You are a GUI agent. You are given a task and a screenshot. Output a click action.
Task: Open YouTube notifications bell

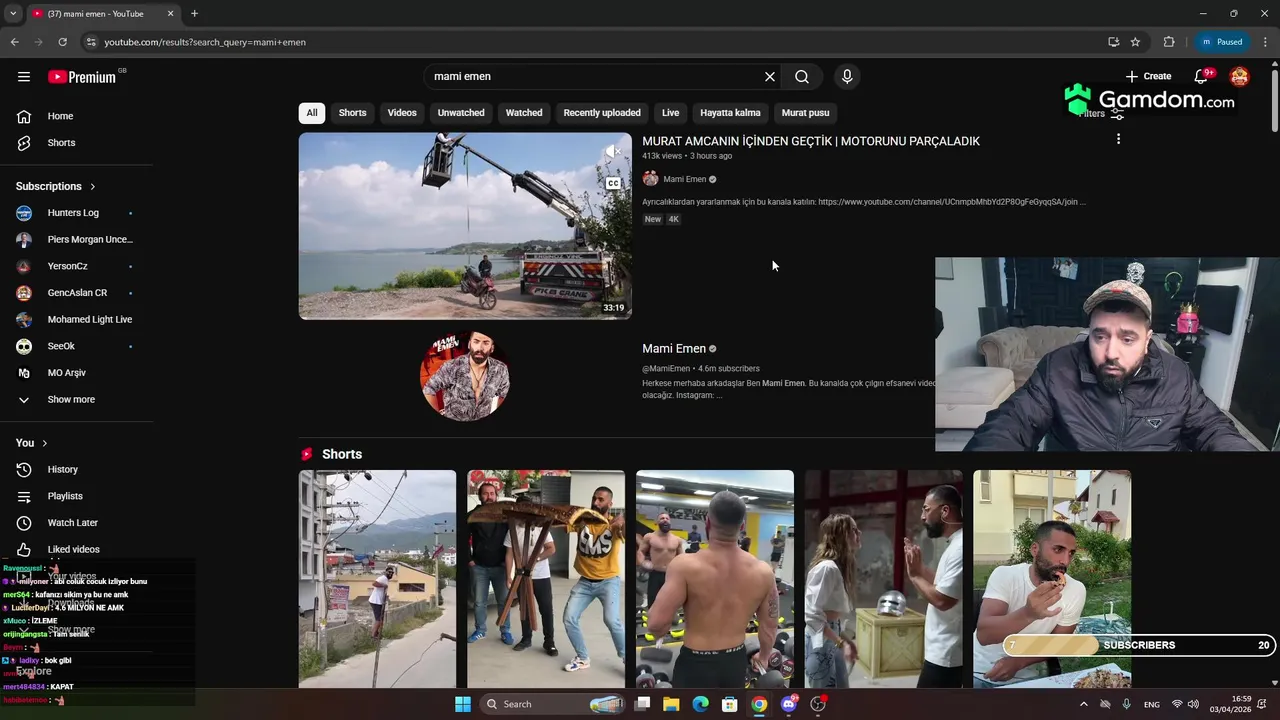[x=1202, y=76]
